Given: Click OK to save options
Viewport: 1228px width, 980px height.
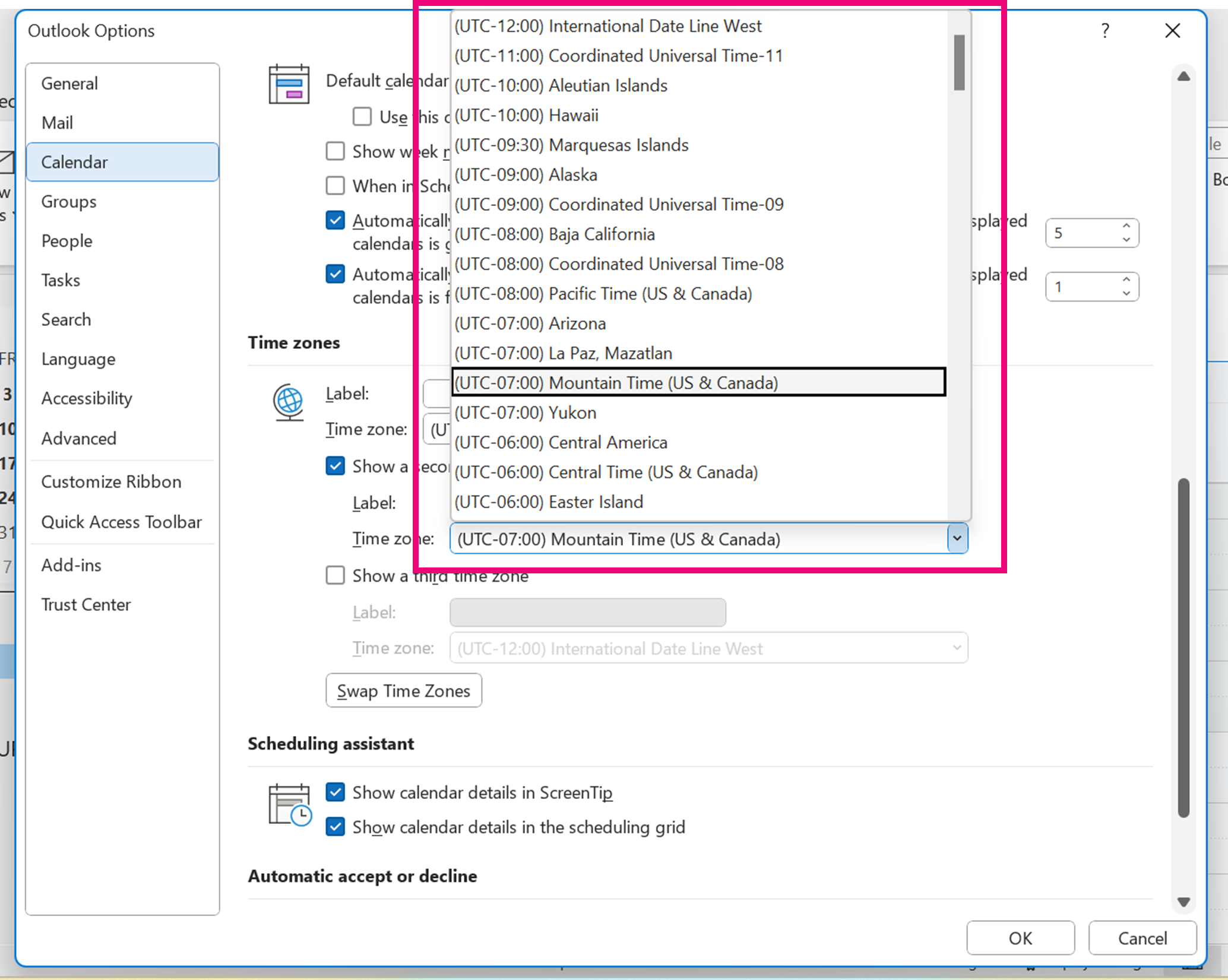Looking at the screenshot, I should (x=1020, y=938).
